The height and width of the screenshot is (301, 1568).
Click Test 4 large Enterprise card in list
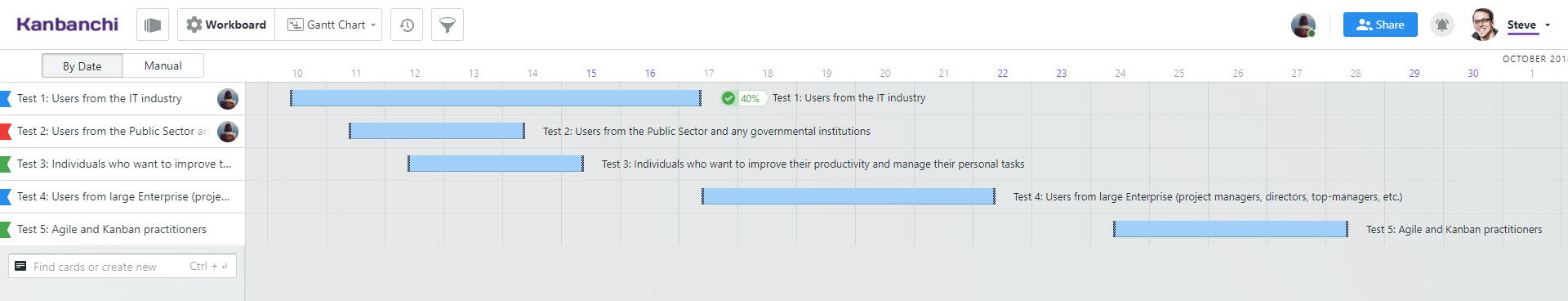[x=122, y=197]
